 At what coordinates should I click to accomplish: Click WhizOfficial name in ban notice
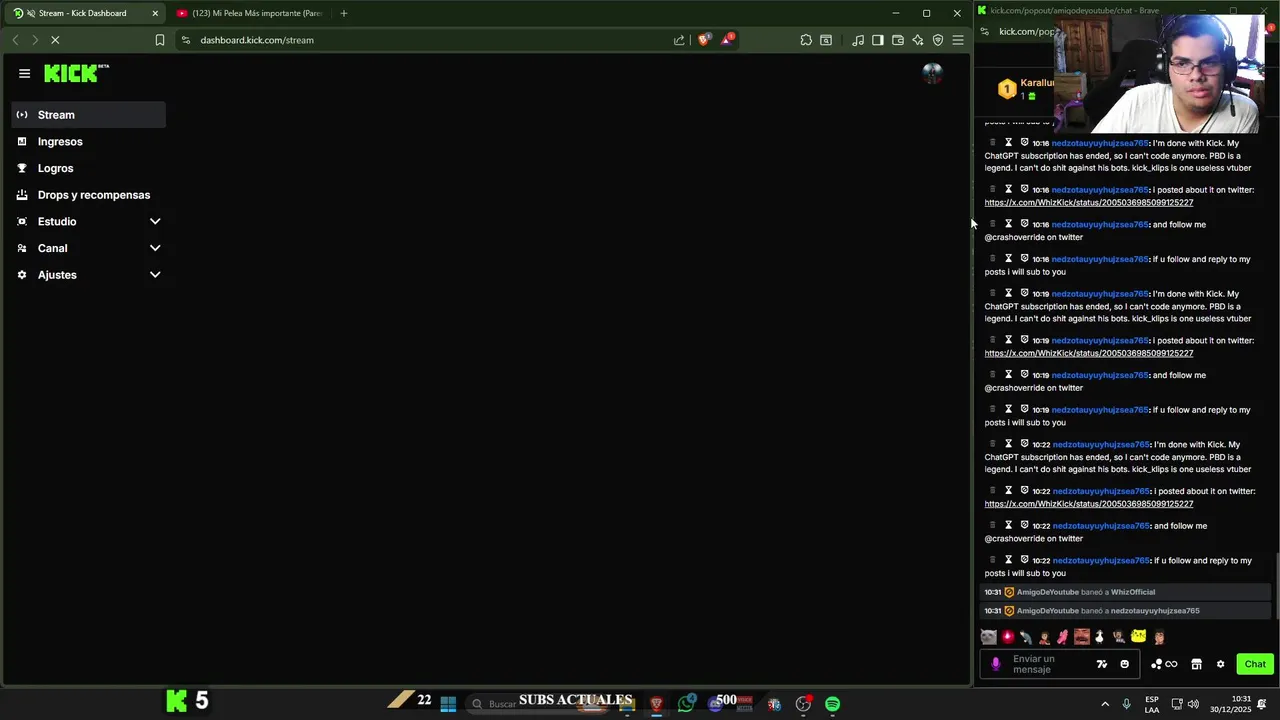point(1133,592)
